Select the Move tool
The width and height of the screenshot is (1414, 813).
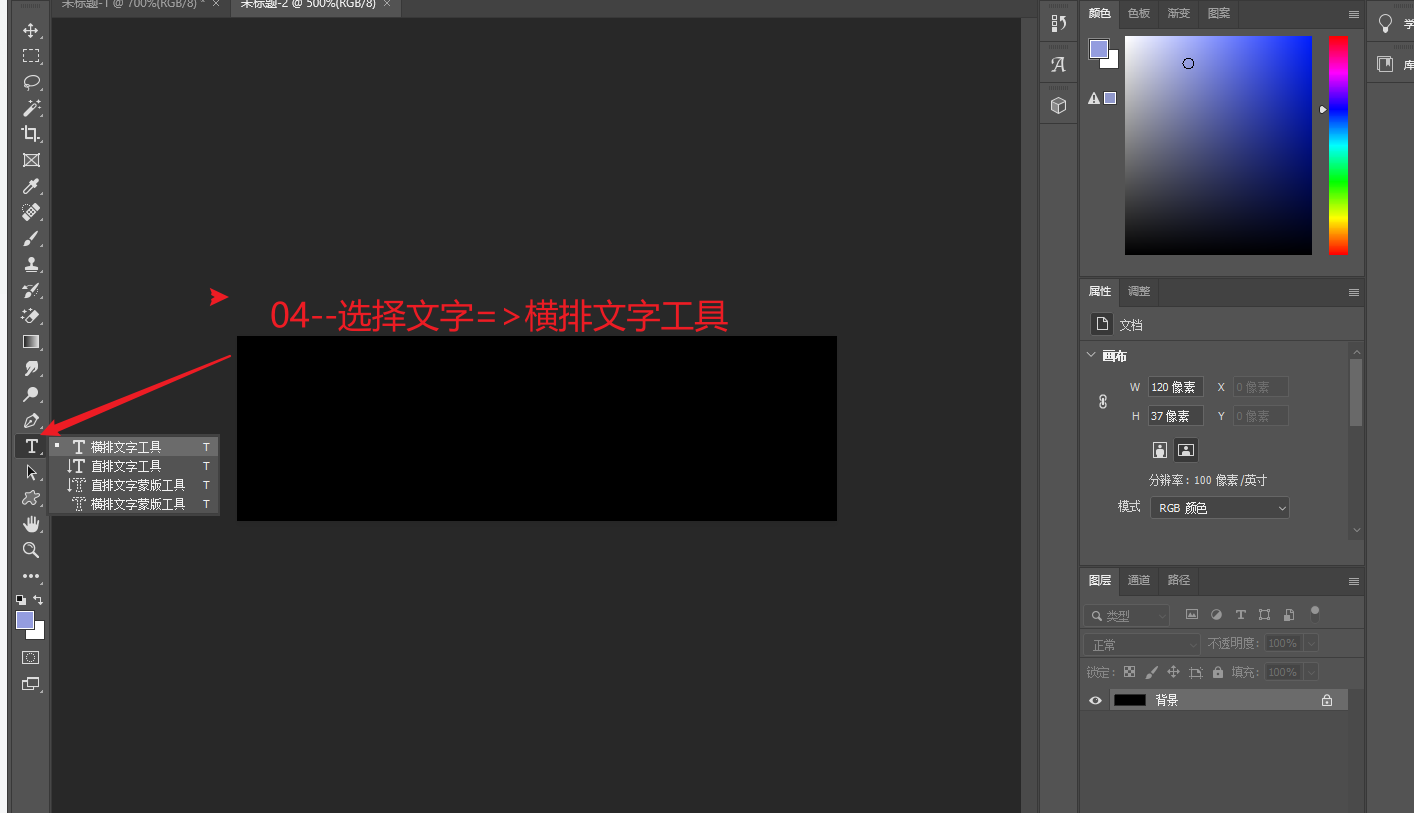tap(31, 30)
